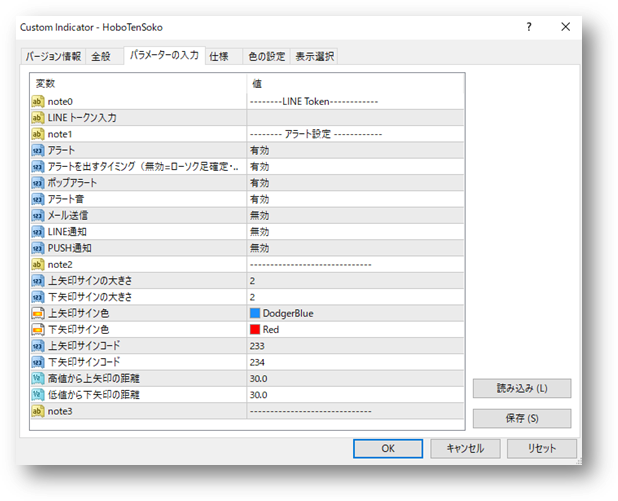Image resolution: width=618 pixels, height=501 pixels.
Task: Click the icon beside 上矢印サインコード
Action: coord(37,346)
